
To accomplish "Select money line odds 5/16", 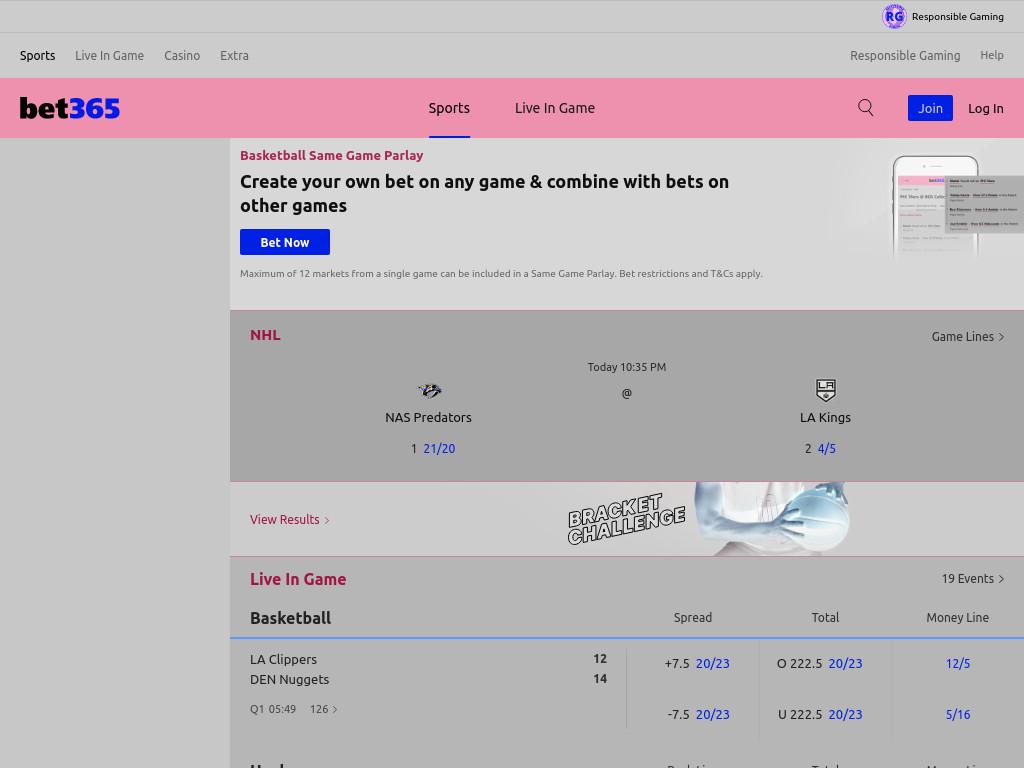I will [x=957, y=714].
